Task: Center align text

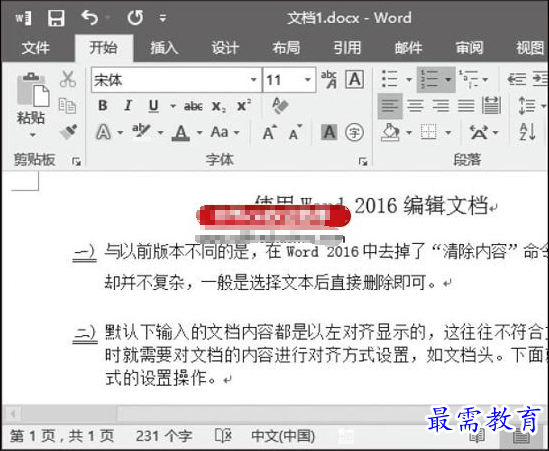Action: click(416, 105)
